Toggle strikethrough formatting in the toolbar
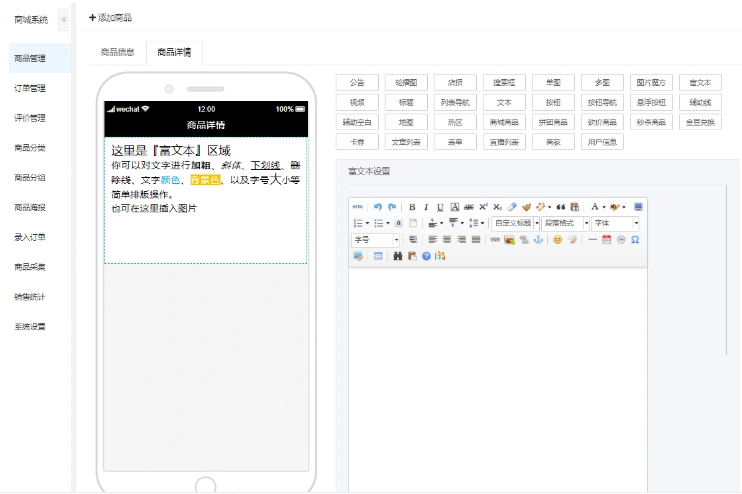Image resolution: width=742 pixels, height=494 pixels. click(x=468, y=206)
